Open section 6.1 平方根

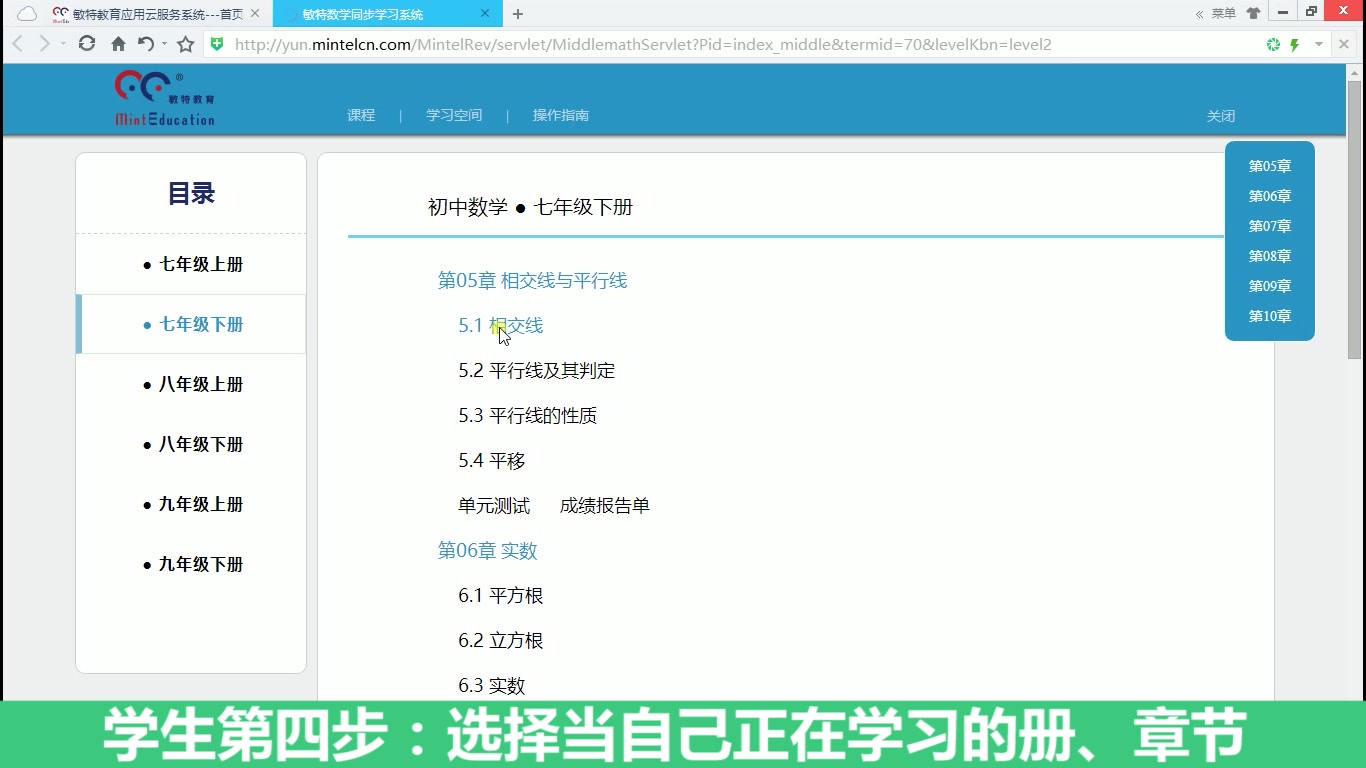click(501, 596)
